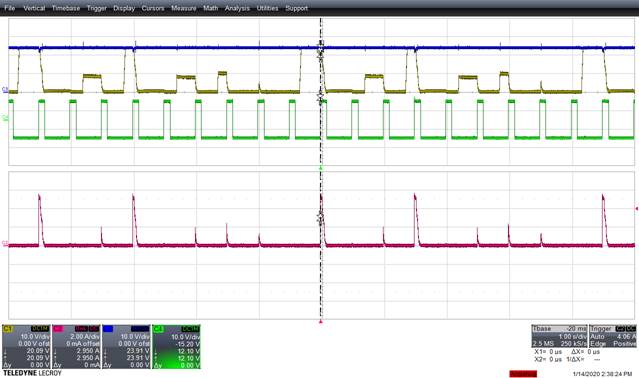Open the Tbase timebase descriptor box
The height and width of the screenshot is (378, 639).
[559, 336]
